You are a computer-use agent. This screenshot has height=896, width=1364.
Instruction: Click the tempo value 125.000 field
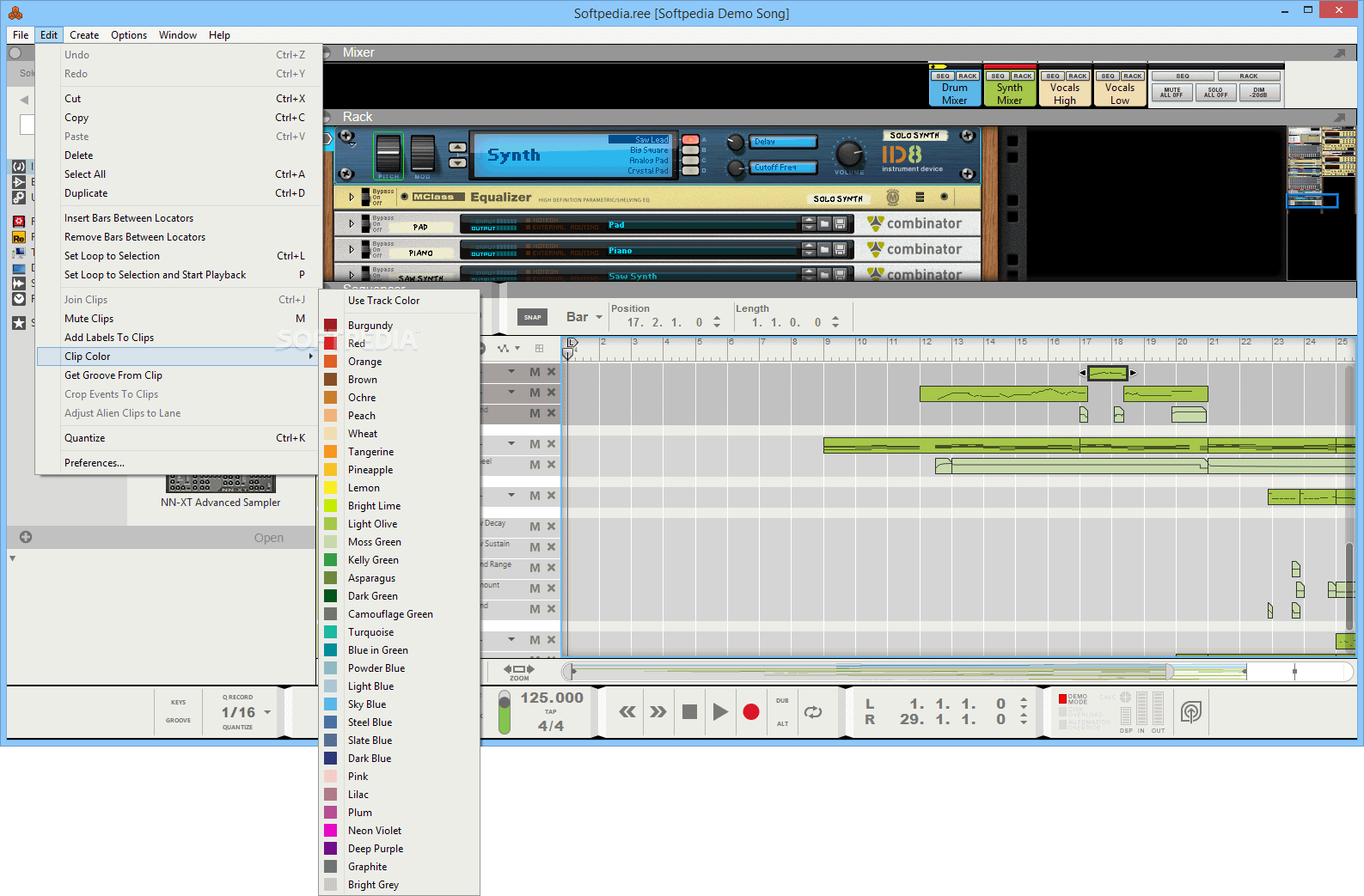(x=552, y=698)
